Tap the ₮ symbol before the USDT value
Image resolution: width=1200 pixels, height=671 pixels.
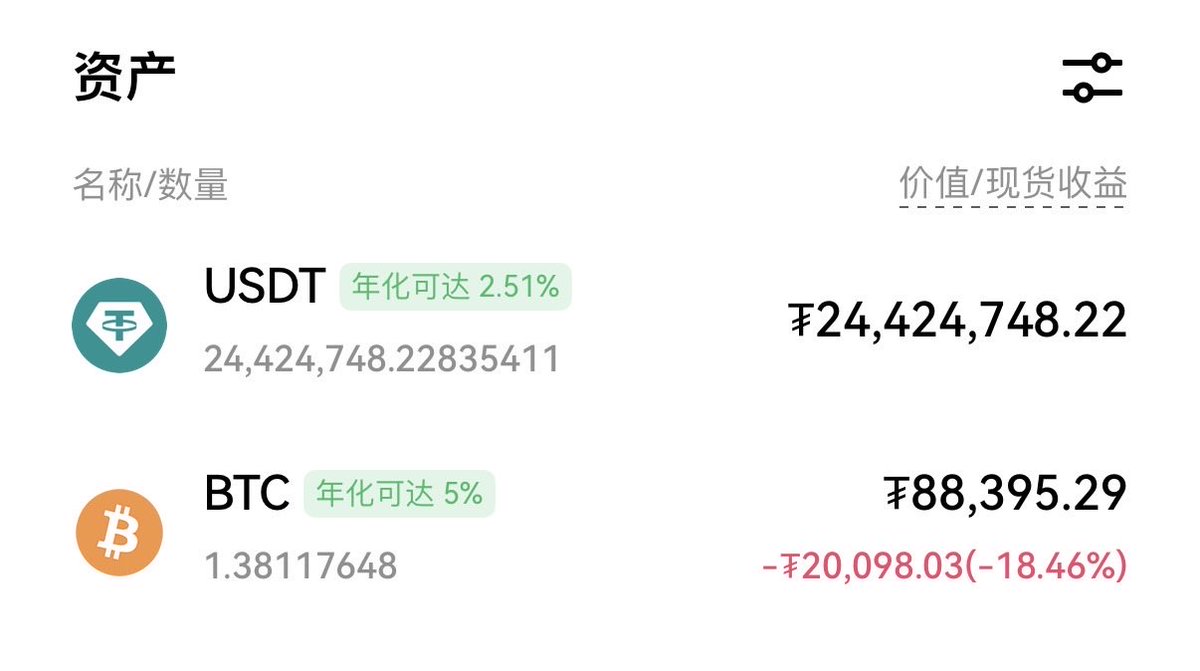(800, 321)
